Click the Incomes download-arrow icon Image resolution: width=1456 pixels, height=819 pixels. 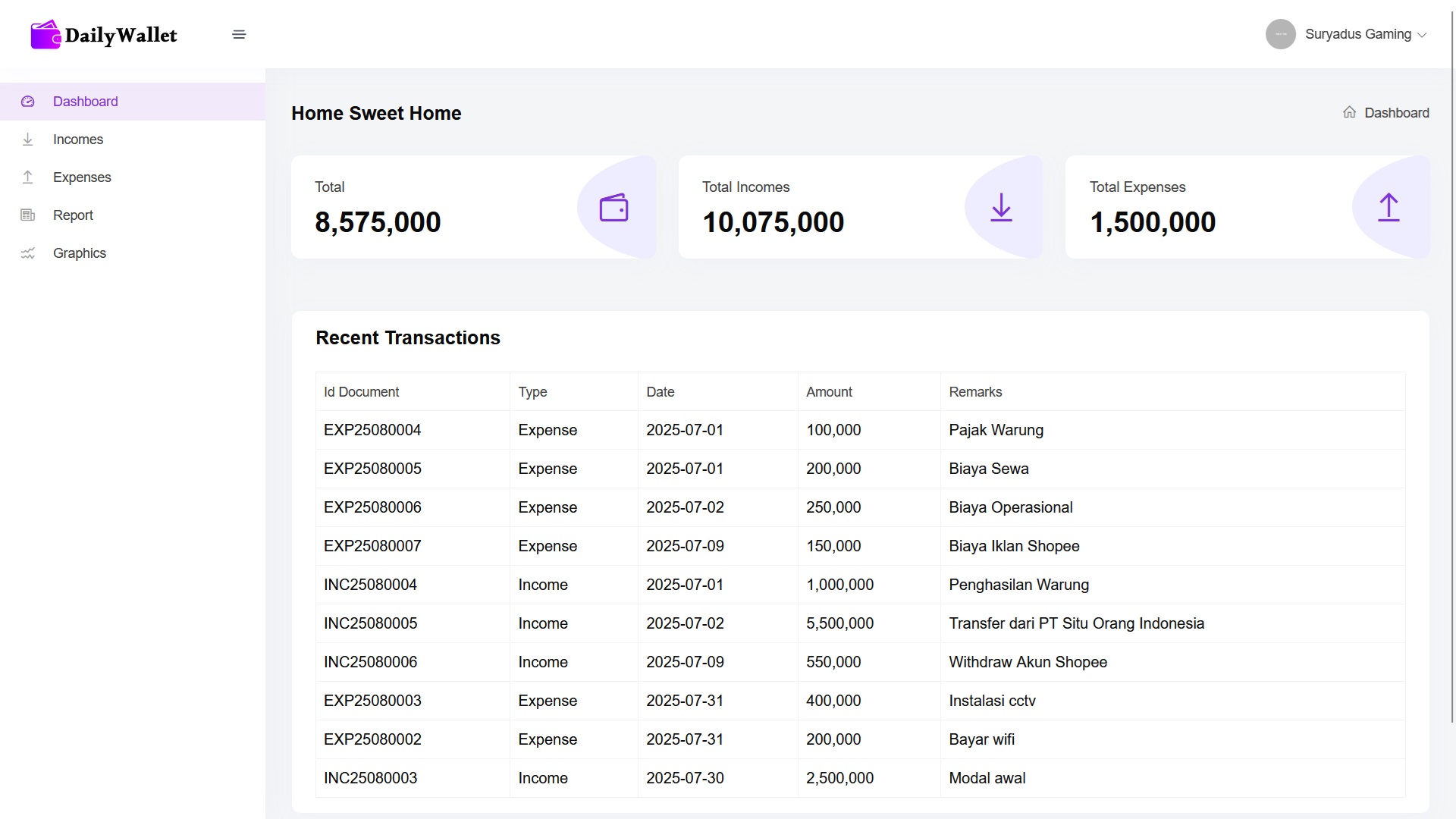click(28, 139)
